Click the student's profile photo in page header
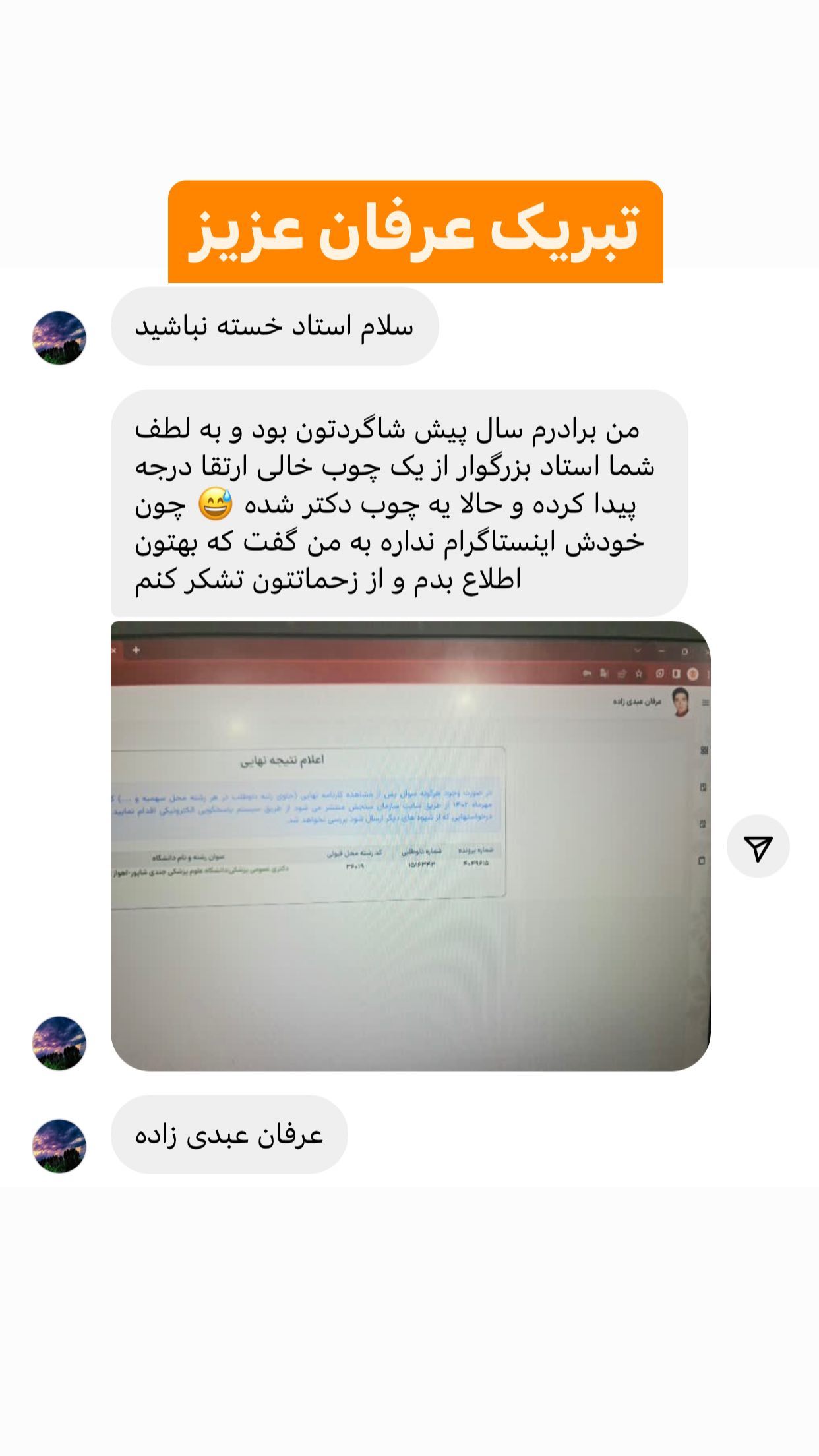The height and width of the screenshot is (1456, 819). tap(680, 702)
